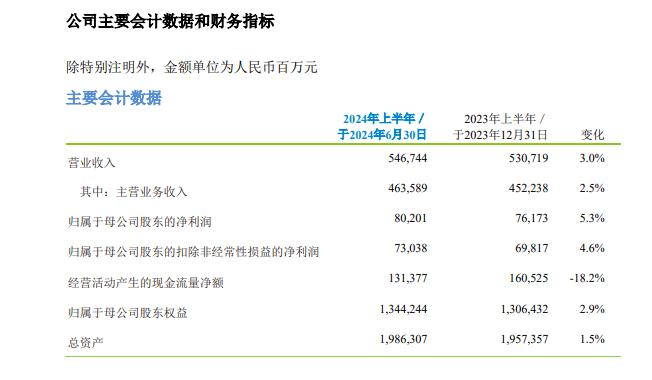Click the 变化 column header
This screenshot has width=652, height=380.
(592, 134)
